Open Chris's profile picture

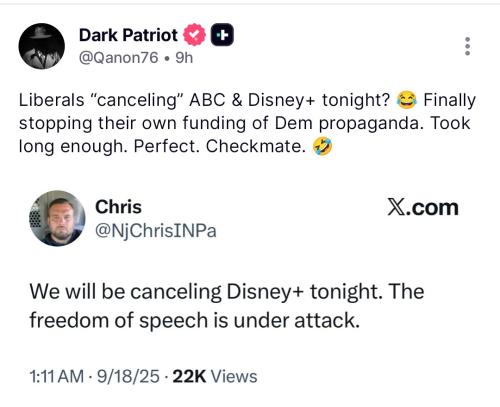(57, 218)
